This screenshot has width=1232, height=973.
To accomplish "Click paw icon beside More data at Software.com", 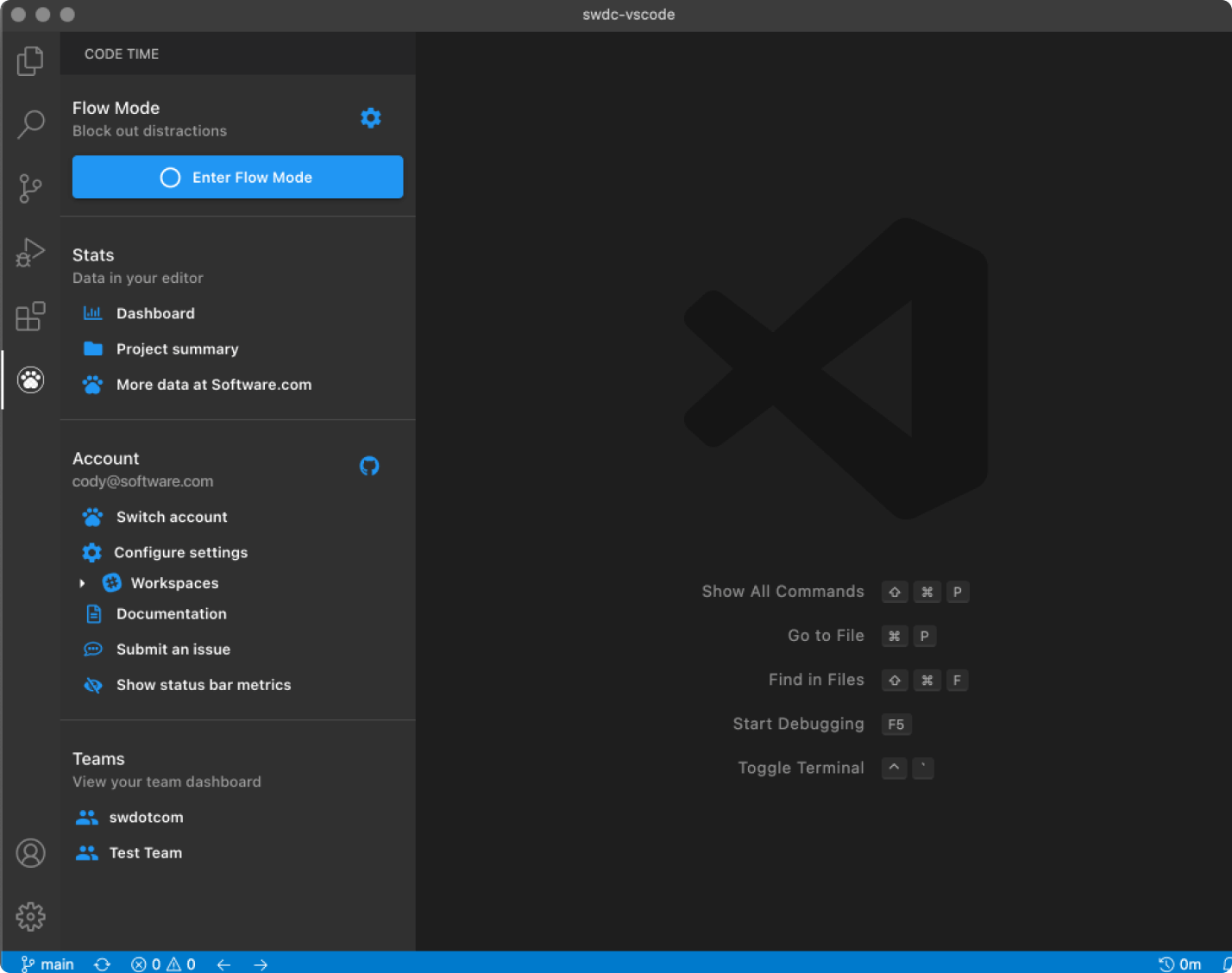I will click(92, 385).
